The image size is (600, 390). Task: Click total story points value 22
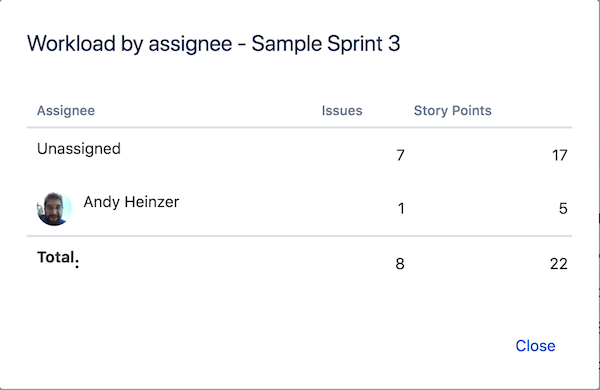(559, 264)
